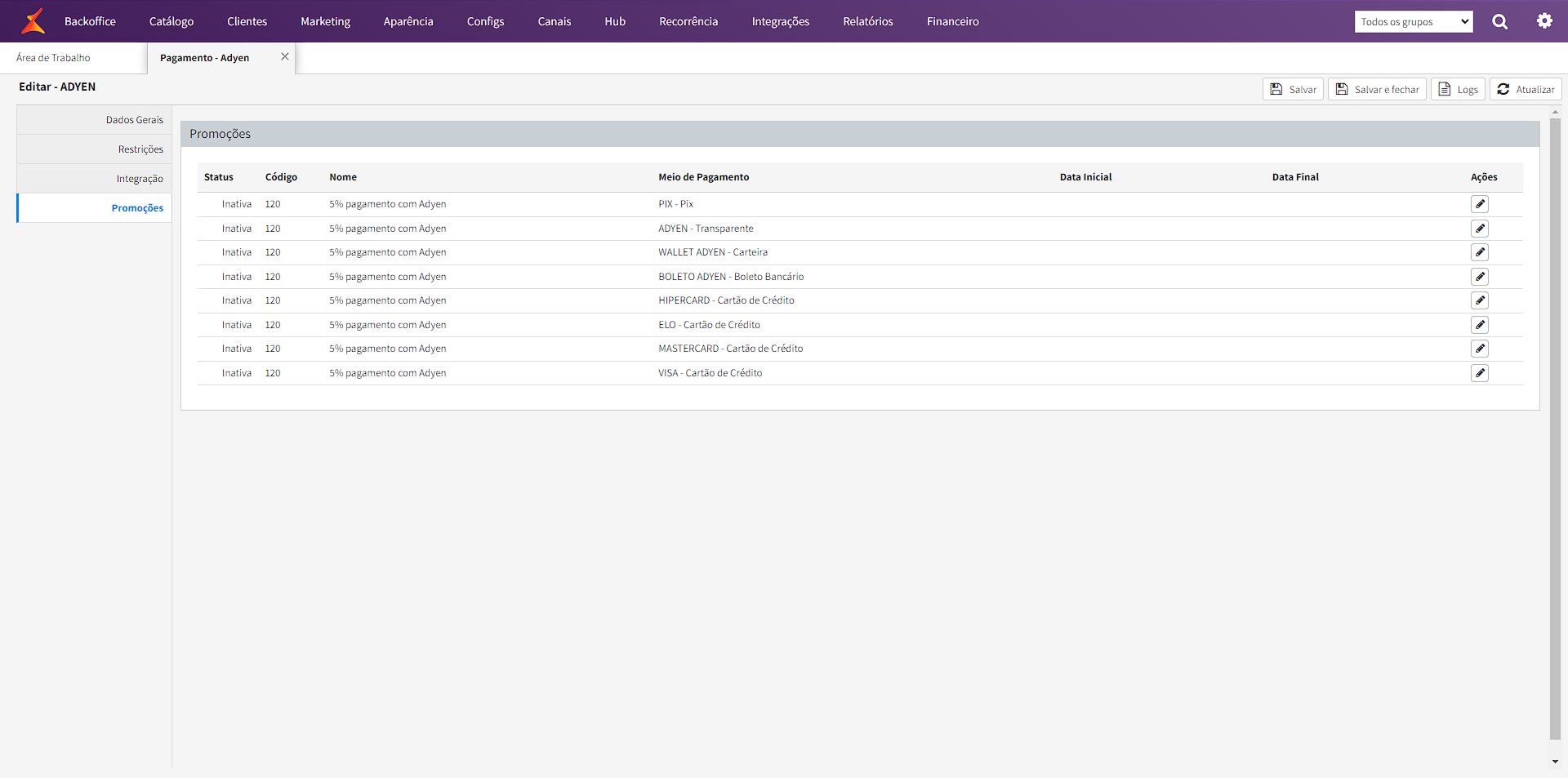This screenshot has width=1568, height=778.
Task: Open the Marketing menu
Action: click(x=325, y=21)
